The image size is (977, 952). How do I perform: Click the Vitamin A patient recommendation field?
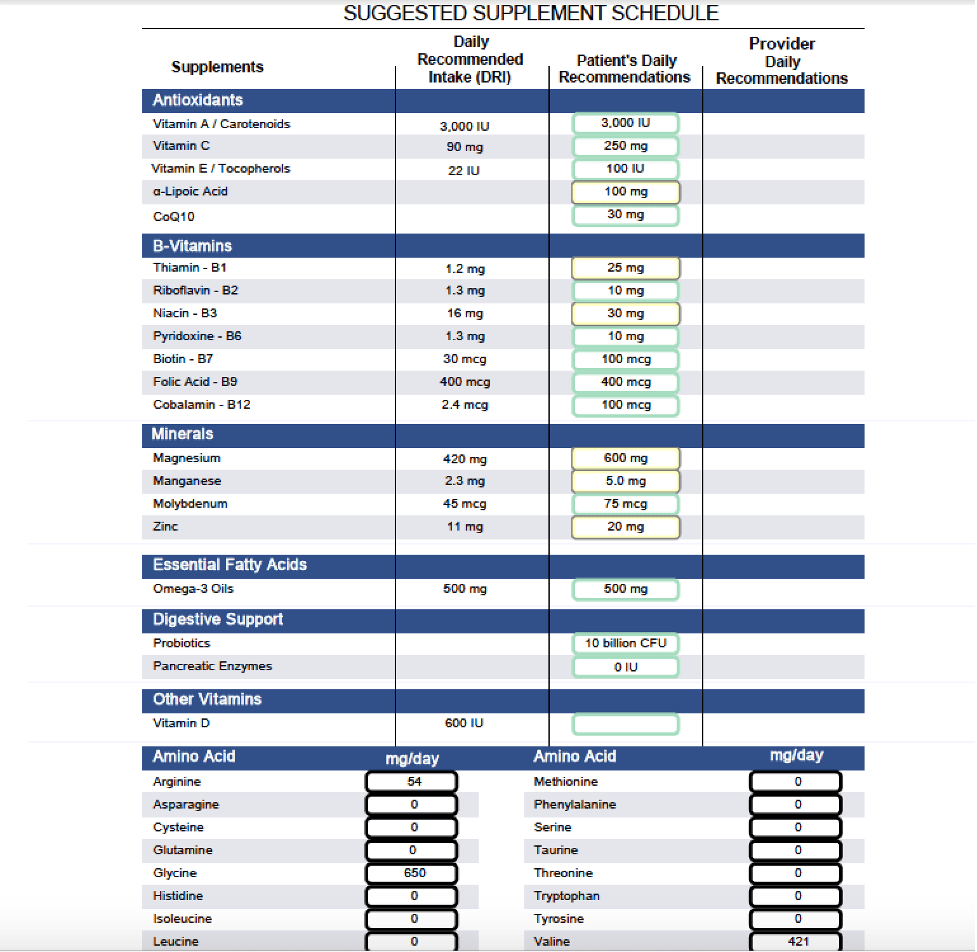(x=625, y=123)
